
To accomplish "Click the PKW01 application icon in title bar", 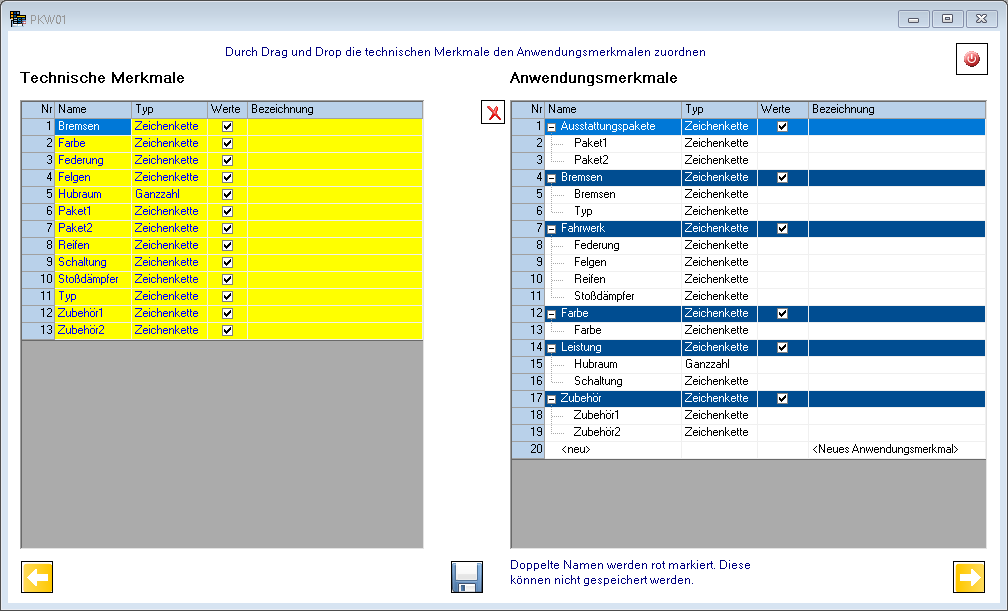I will pyautogui.click(x=17, y=19).
